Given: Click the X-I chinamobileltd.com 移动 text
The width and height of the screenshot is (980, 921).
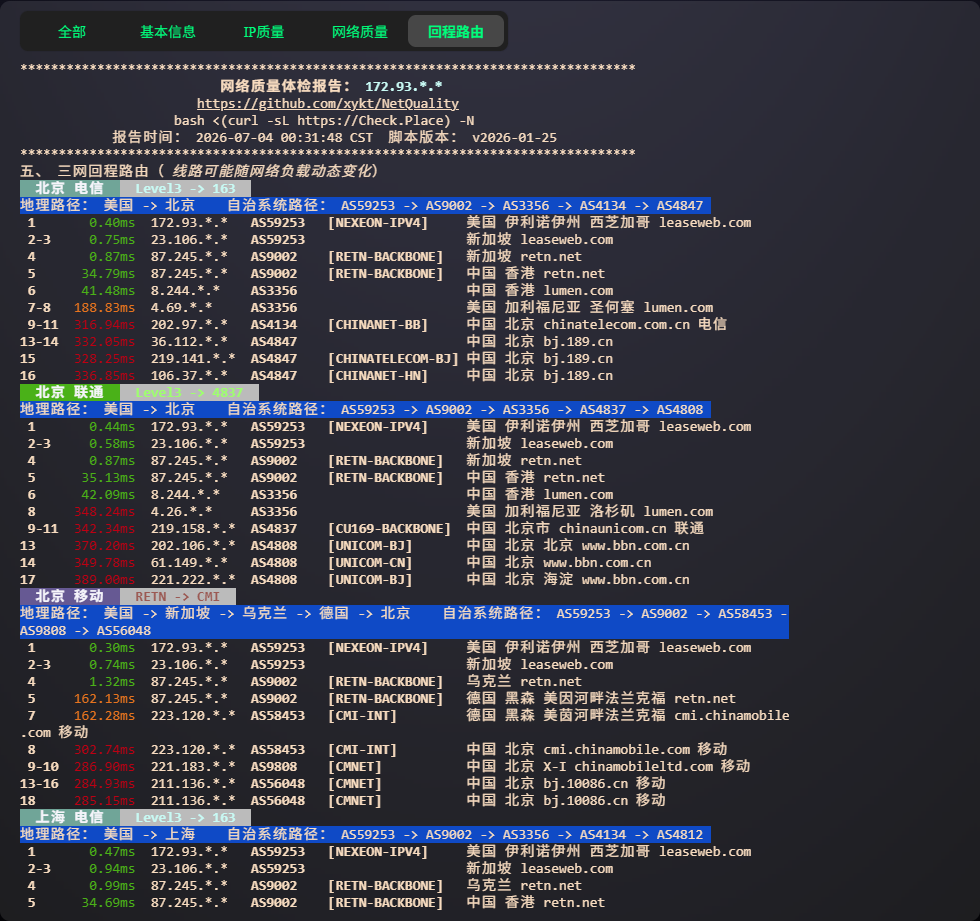Looking at the screenshot, I should (x=646, y=767).
